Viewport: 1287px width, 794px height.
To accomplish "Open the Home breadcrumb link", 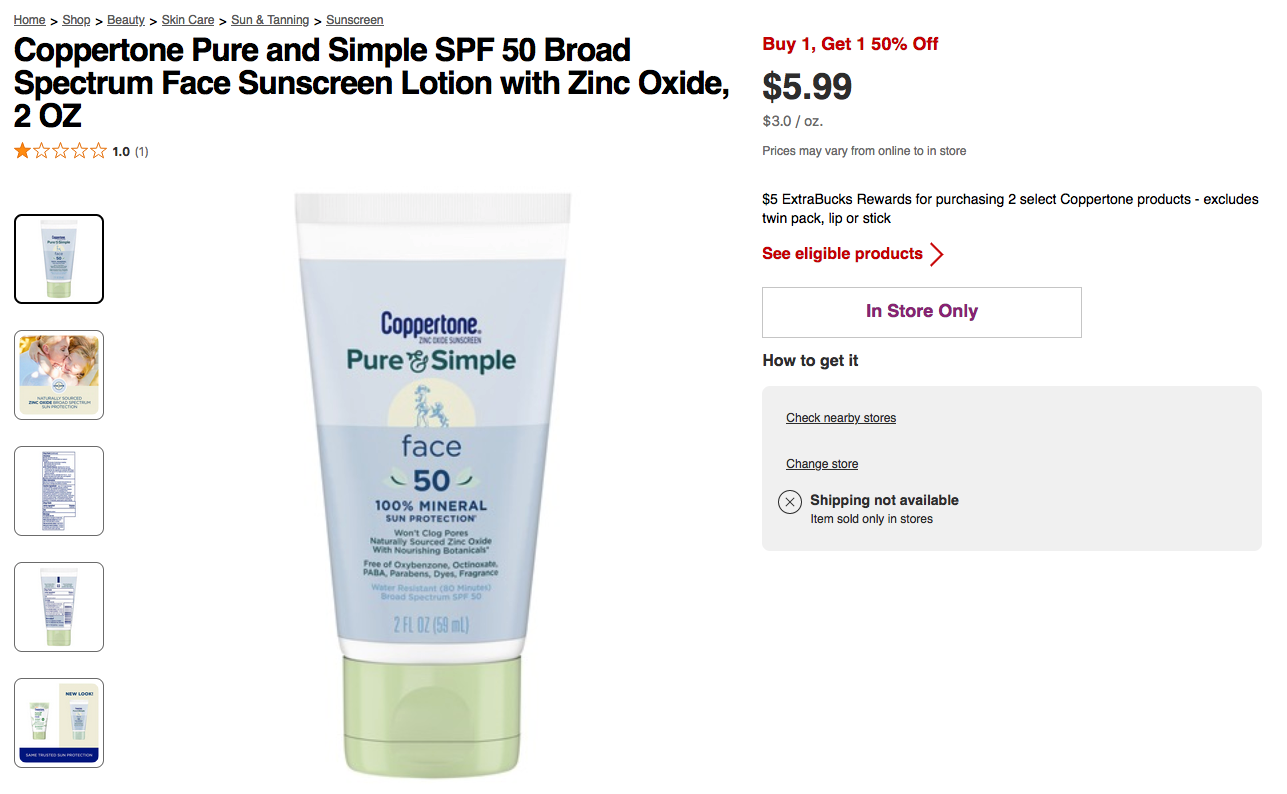I will tap(29, 20).
